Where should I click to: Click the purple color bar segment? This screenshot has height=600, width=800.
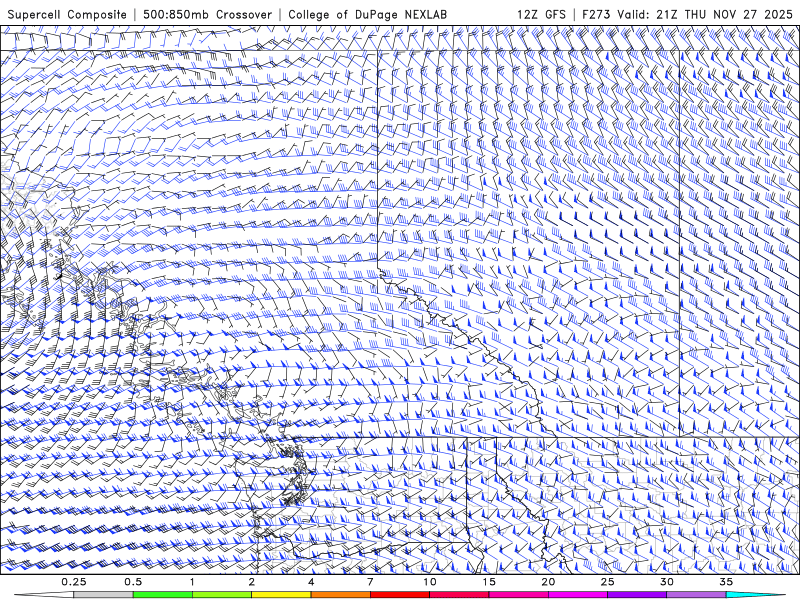click(637, 595)
